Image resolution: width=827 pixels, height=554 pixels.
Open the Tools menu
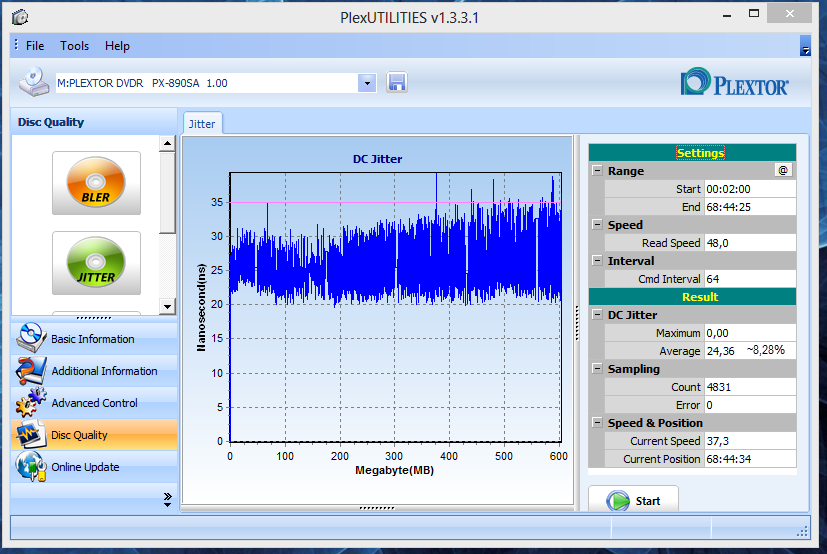click(74, 46)
